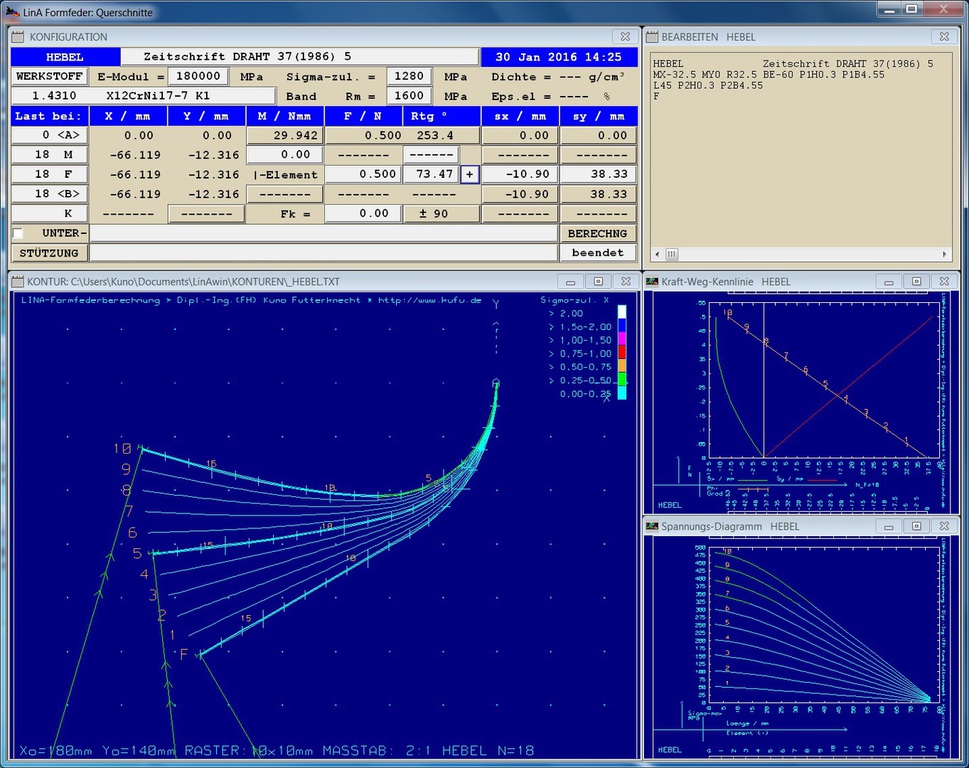Viewport: 969px width, 768px height.
Task: Click the Spannungs-Diagramm window icon
Action: (650, 526)
